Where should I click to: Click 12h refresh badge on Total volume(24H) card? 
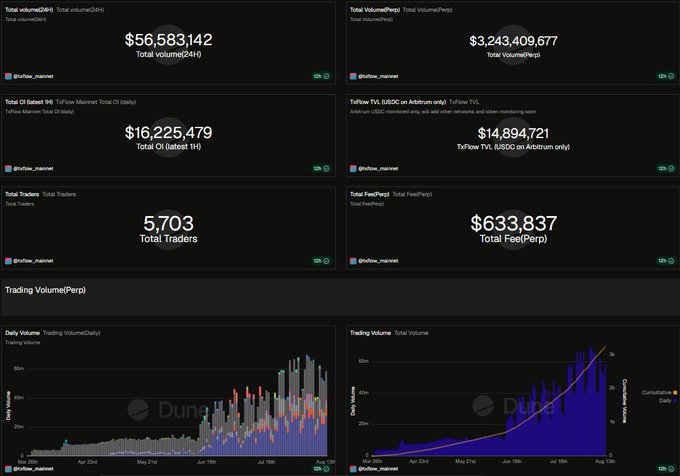click(x=321, y=76)
